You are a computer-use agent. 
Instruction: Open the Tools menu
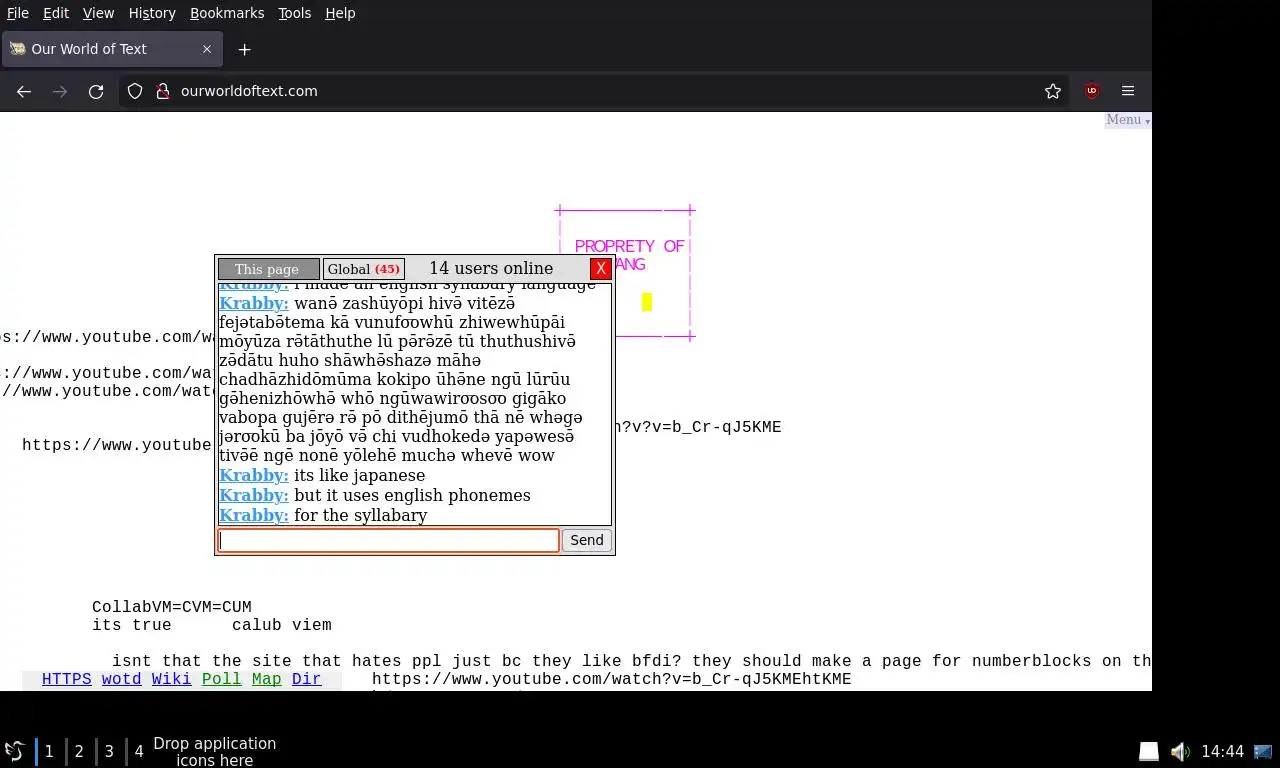[295, 13]
